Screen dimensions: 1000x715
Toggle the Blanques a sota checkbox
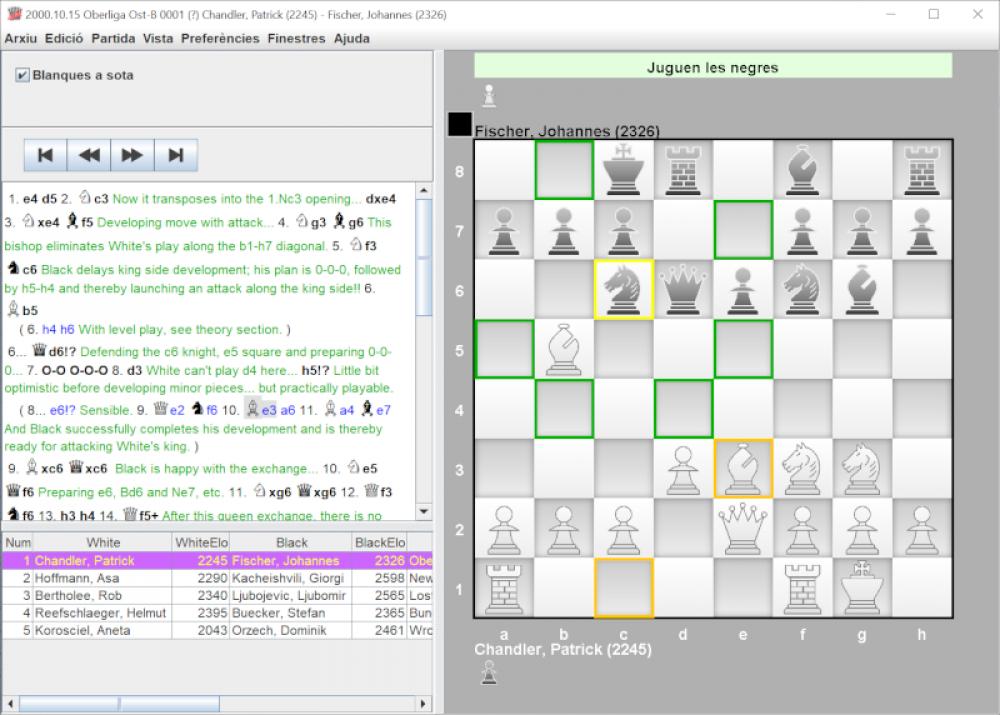coord(24,74)
